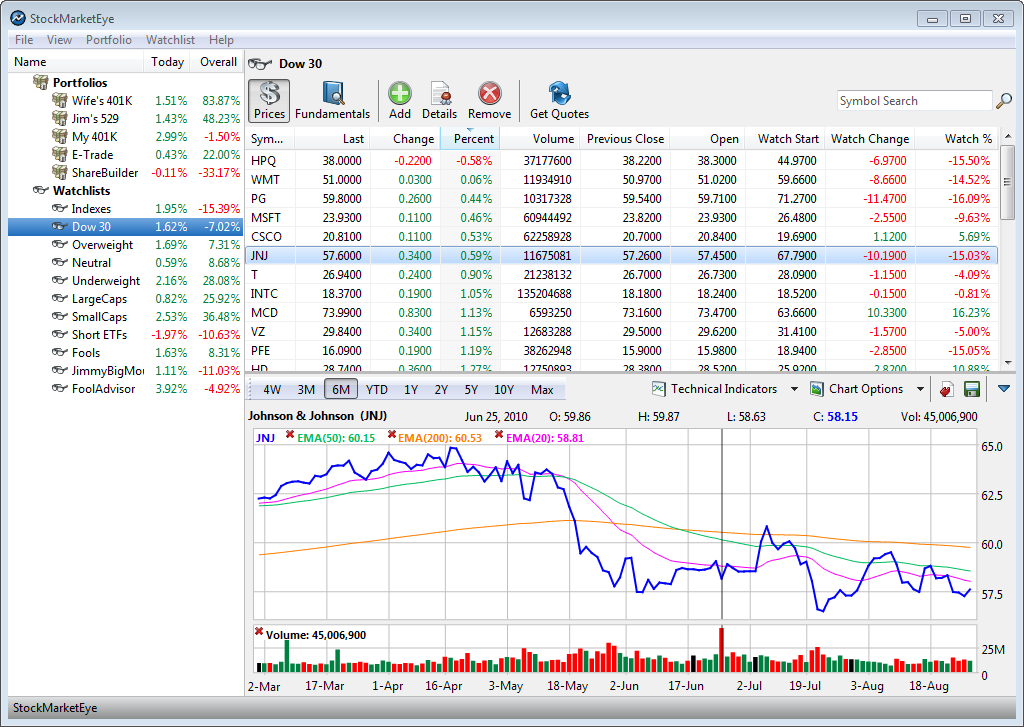This screenshot has width=1024, height=727.
Task: Select the INTC row in the table
Action: [622, 294]
